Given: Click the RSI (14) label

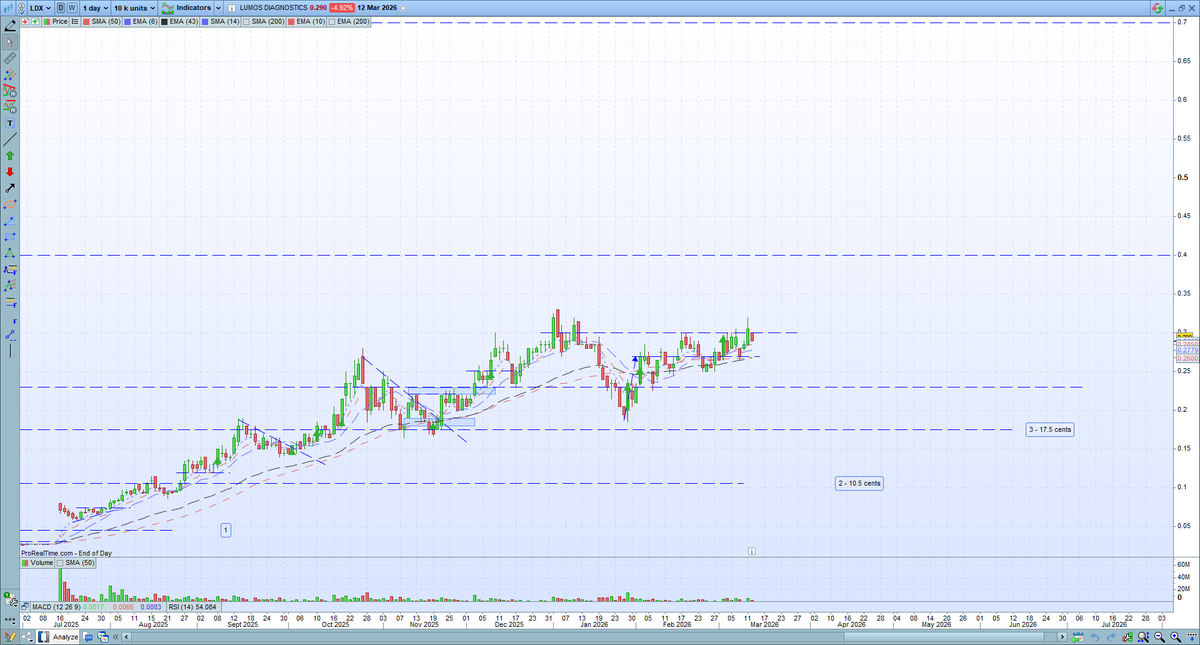Looking at the screenshot, I should pos(181,607).
